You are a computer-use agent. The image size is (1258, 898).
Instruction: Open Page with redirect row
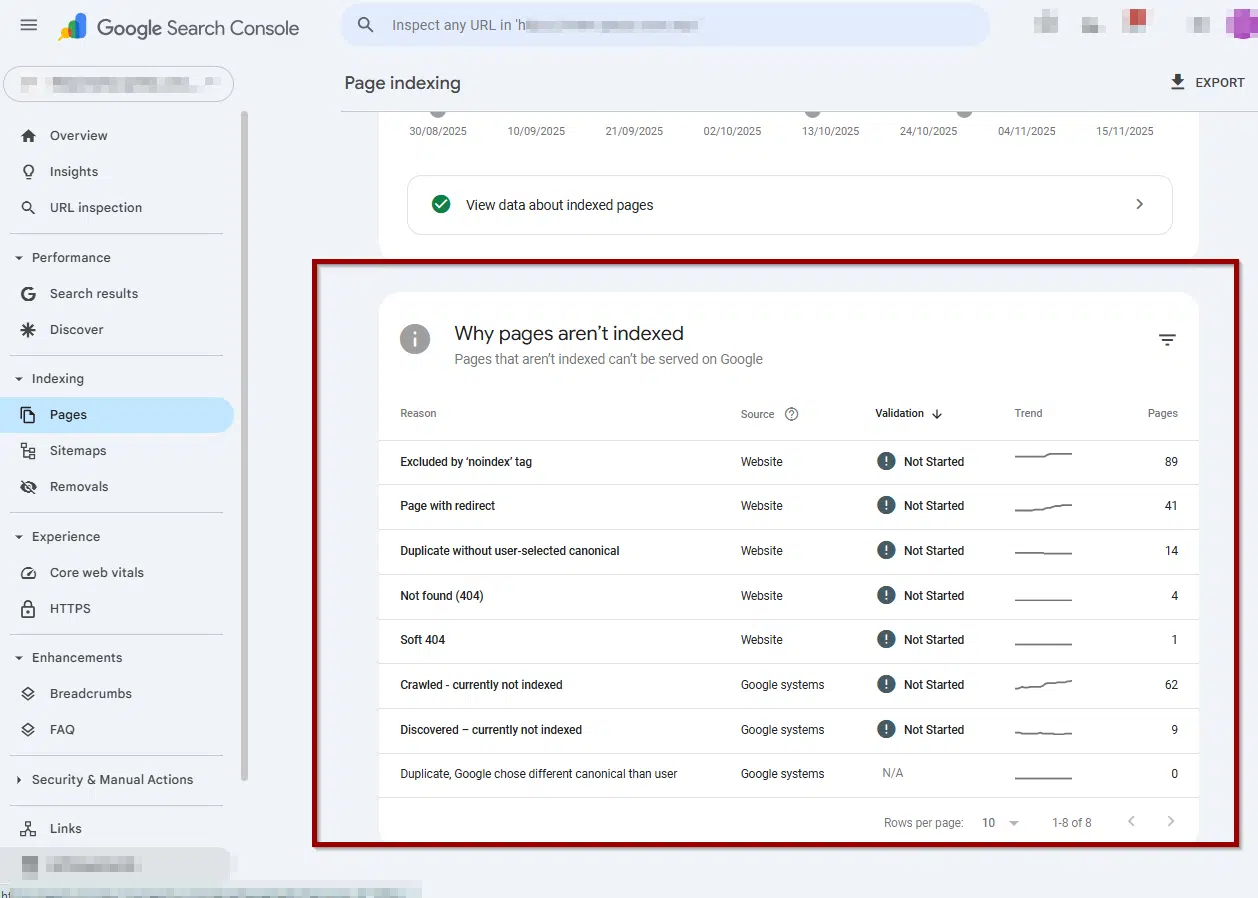788,506
